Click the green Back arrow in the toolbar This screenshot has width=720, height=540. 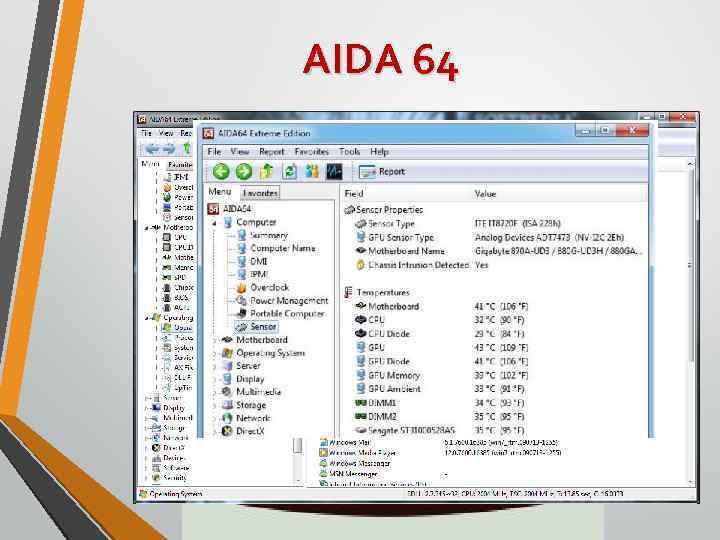tap(221, 172)
